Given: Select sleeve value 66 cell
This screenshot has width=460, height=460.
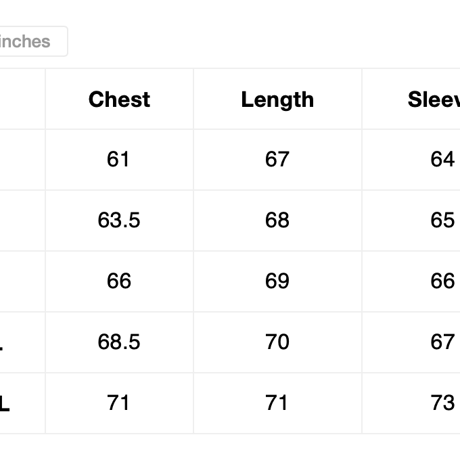Looking at the screenshot, I should point(411,281).
